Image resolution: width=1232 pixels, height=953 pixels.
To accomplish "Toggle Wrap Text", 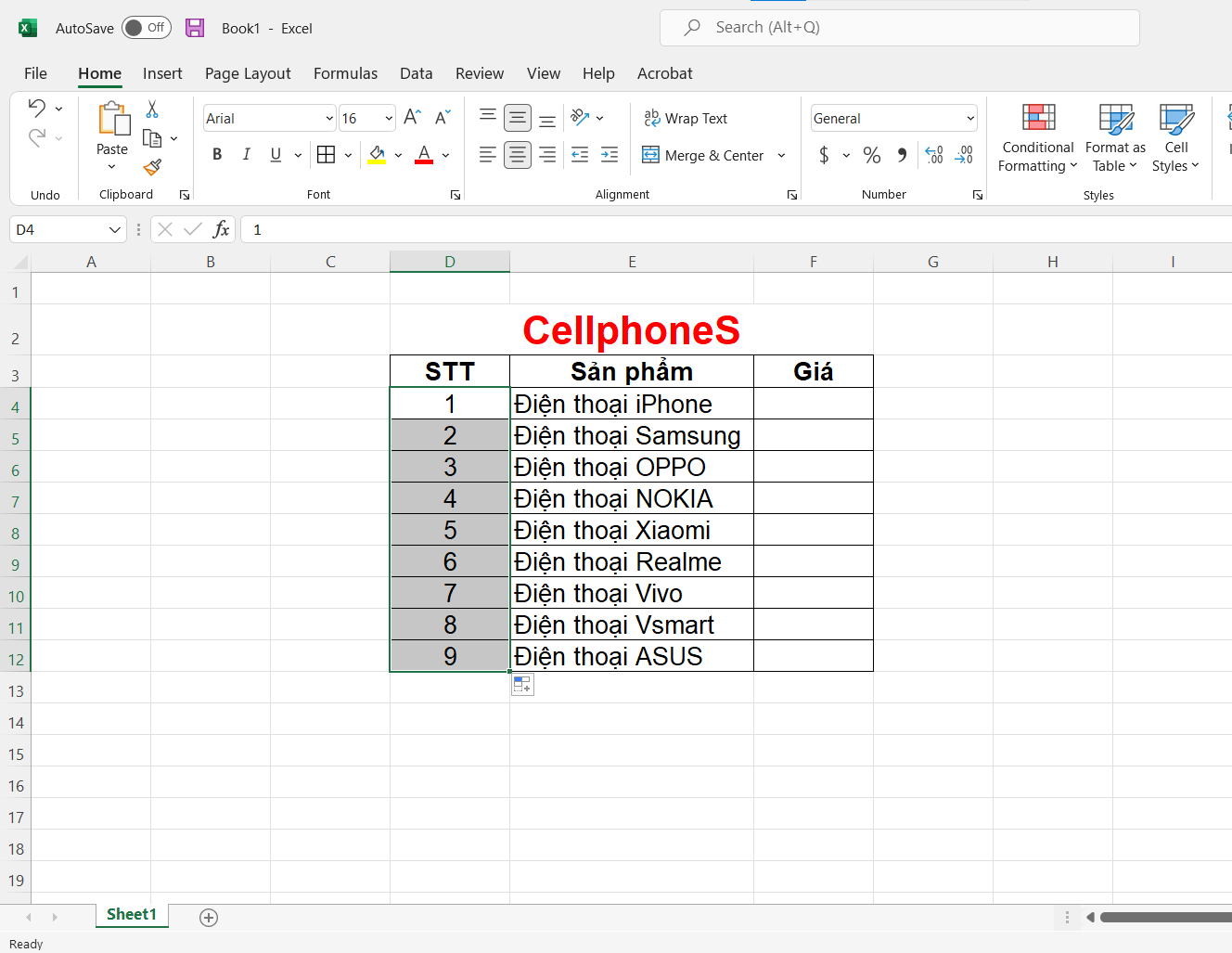I will (x=686, y=119).
